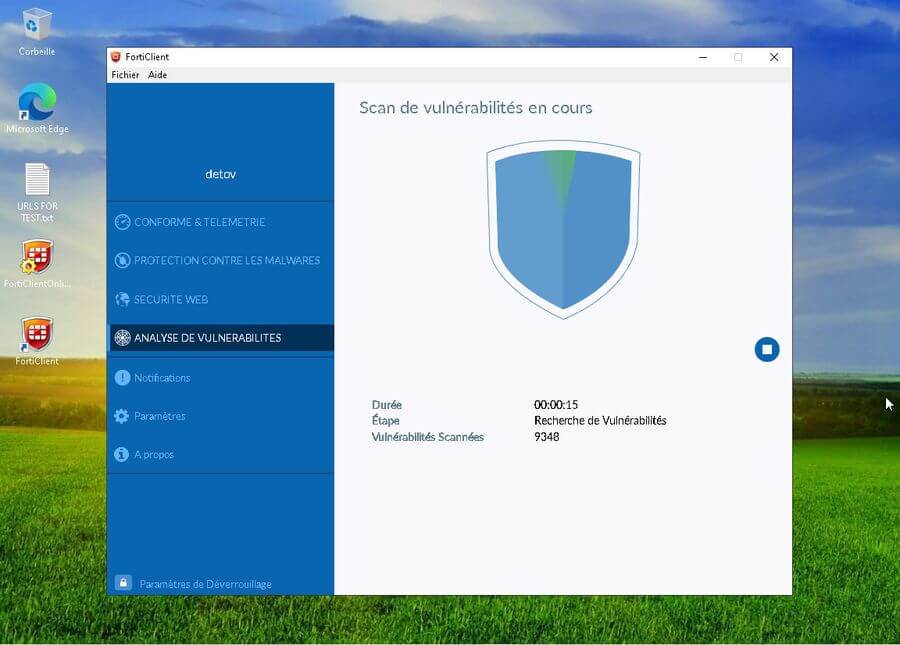Open Protection contre les malwares
The width and height of the screenshot is (900, 645).
point(220,261)
